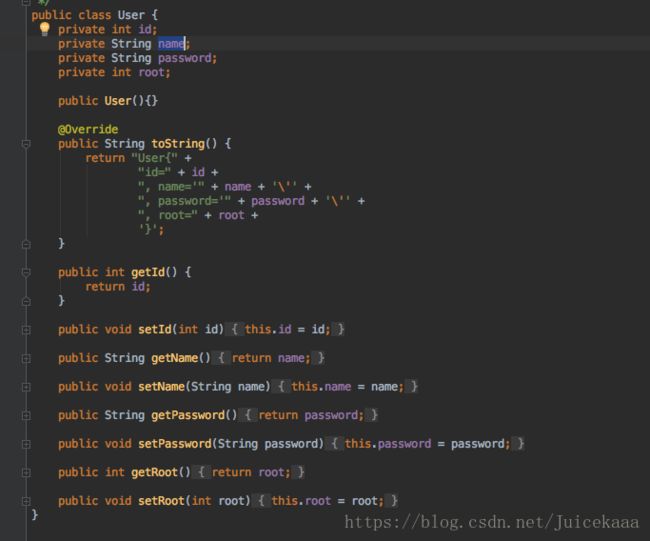Click 'this.root = root;' folded body
The height and width of the screenshot is (541, 650).
[327, 501]
